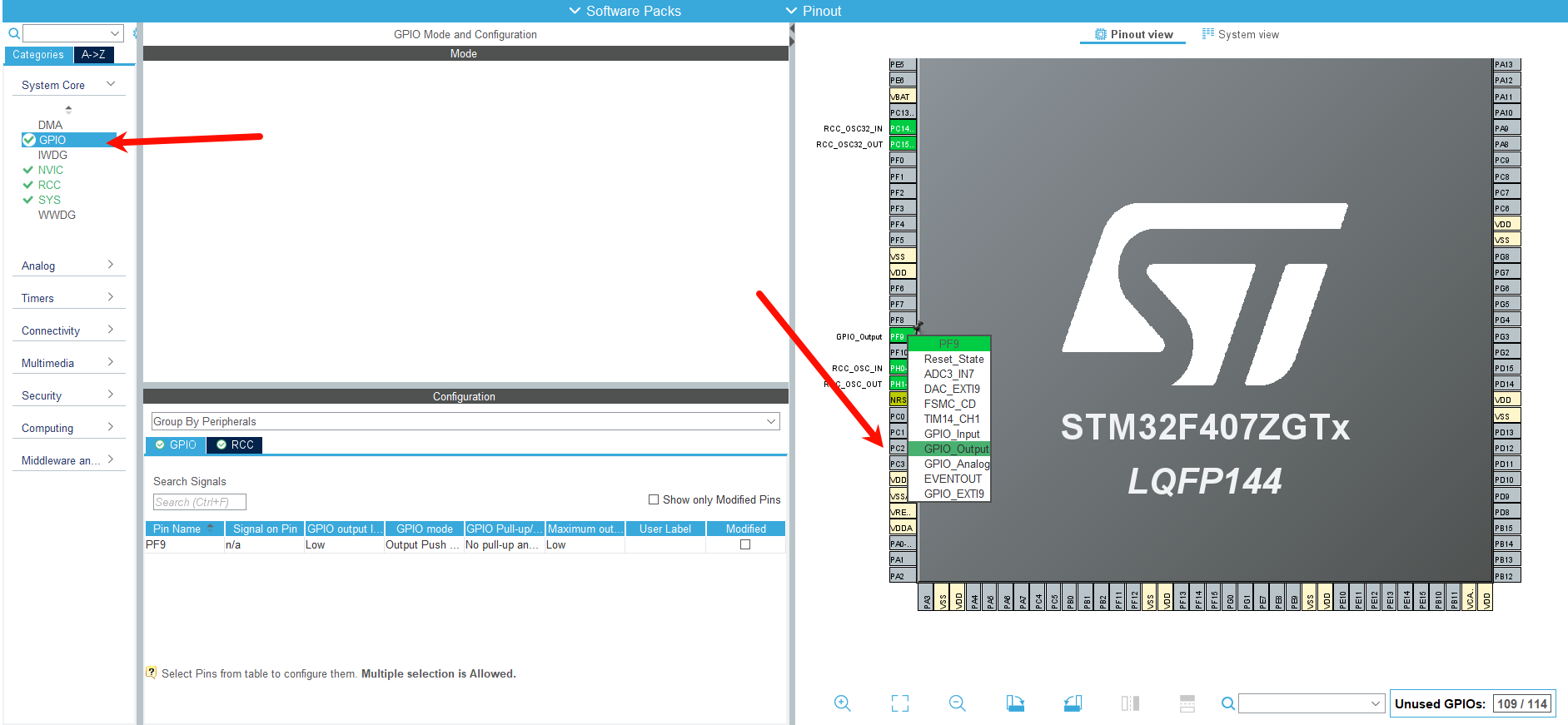This screenshot has height=725, width=1568.
Task: Select pin PB12 on the chip
Action: (x=1507, y=576)
